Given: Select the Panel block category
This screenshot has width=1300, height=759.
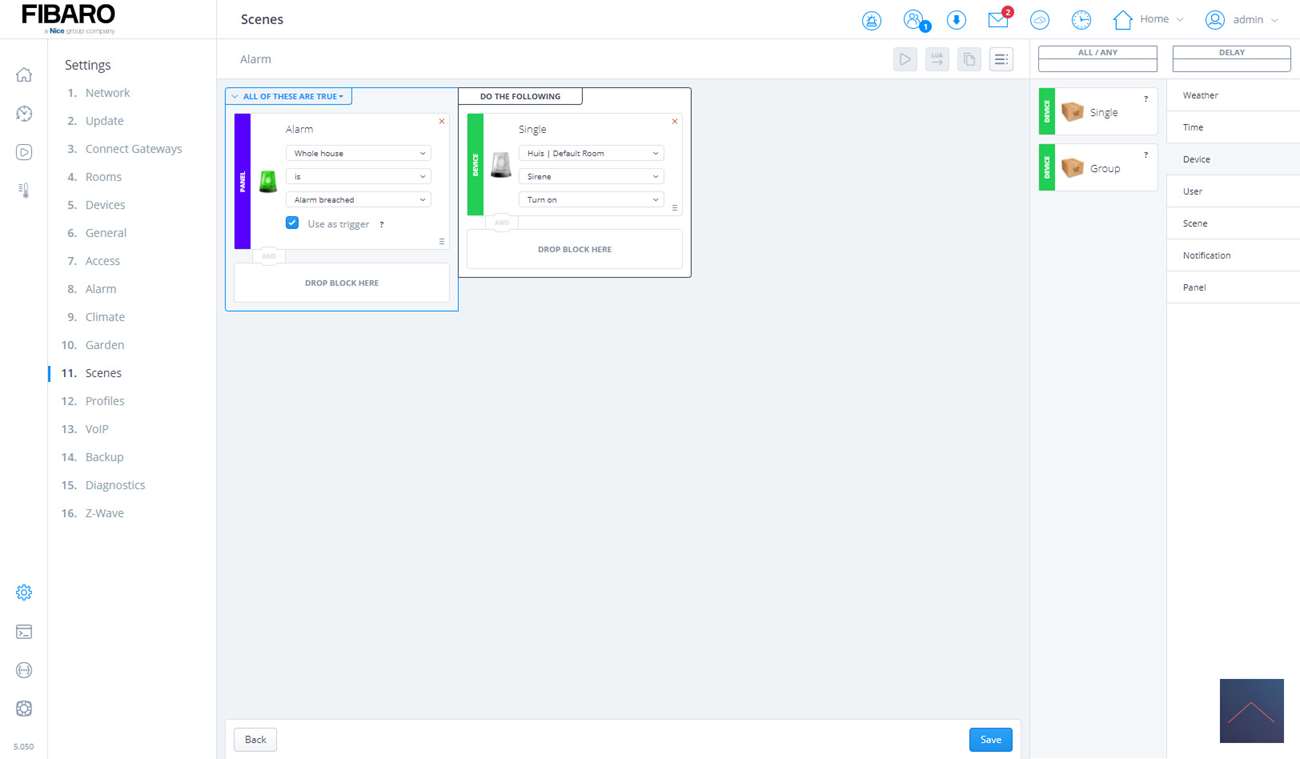Looking at the screenshot, I should 1233,287.
